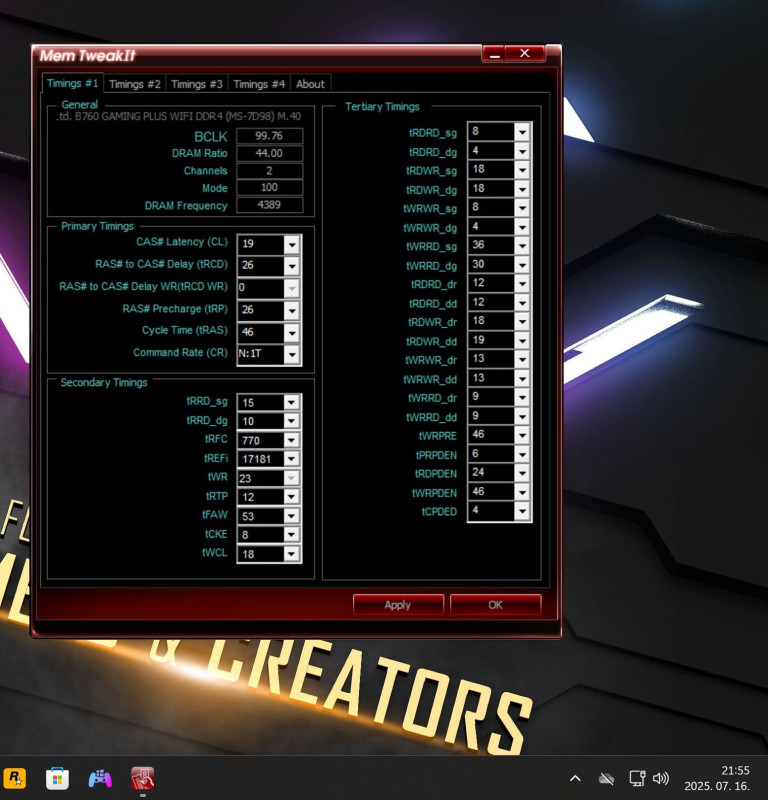The width and height of the screenshot is (768, 800).
Task: Open network status tray icon
Action: [637, 778]
